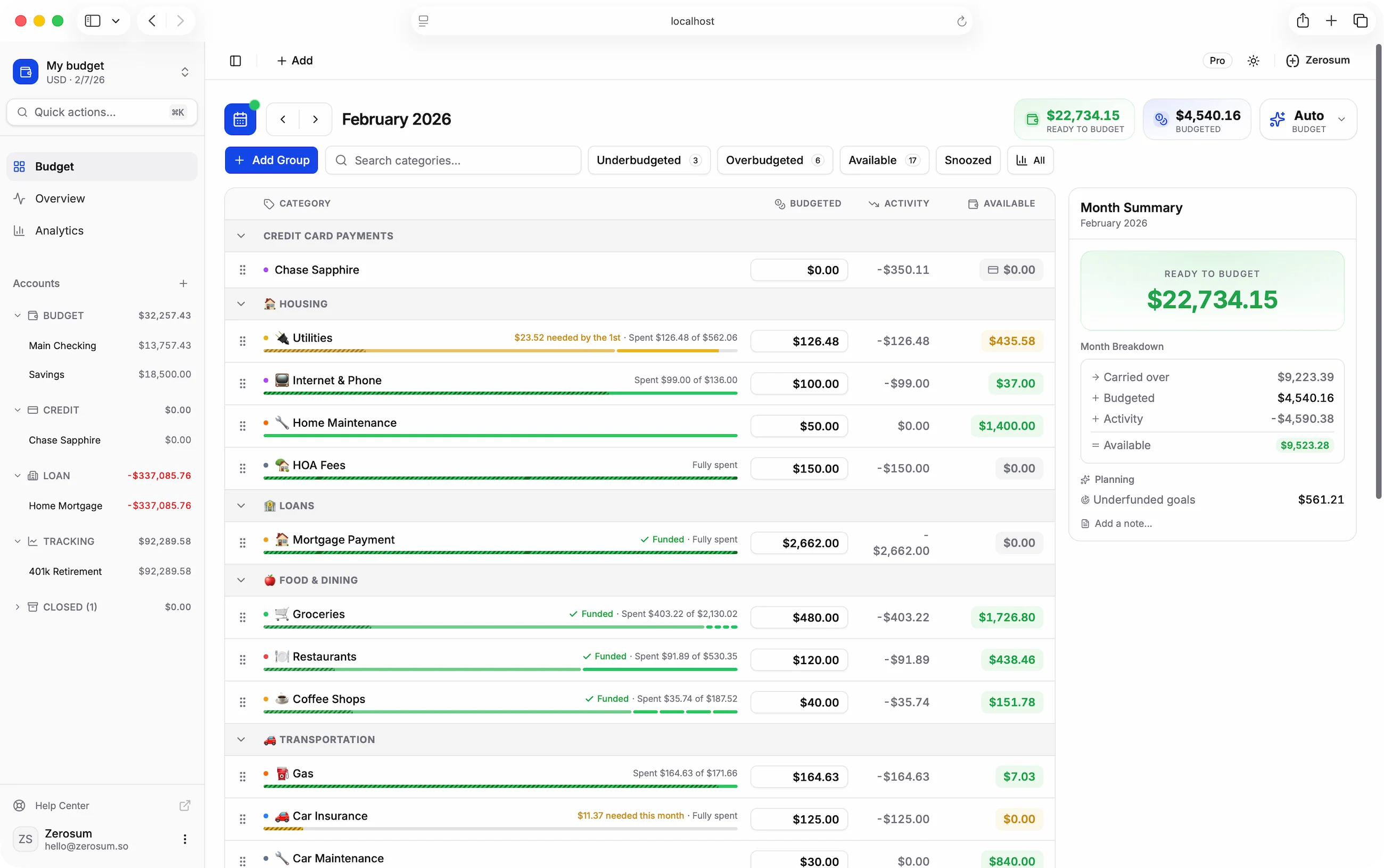
Task: Collapse the Housing category group
Action: pyautogui.click(x=241, y=304)
